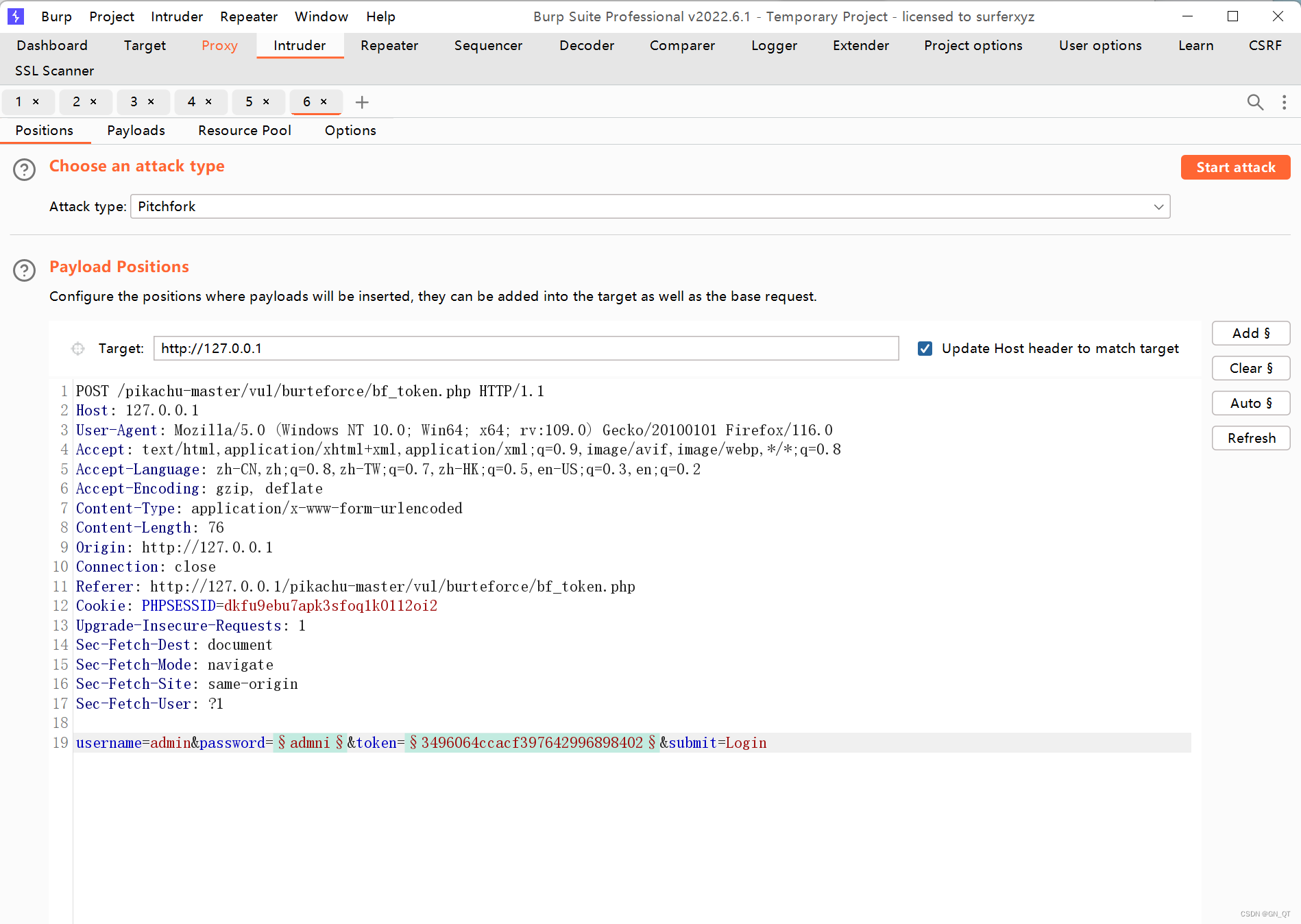Switch to the Resource Pool sub-tab

[x=244, y=130]
